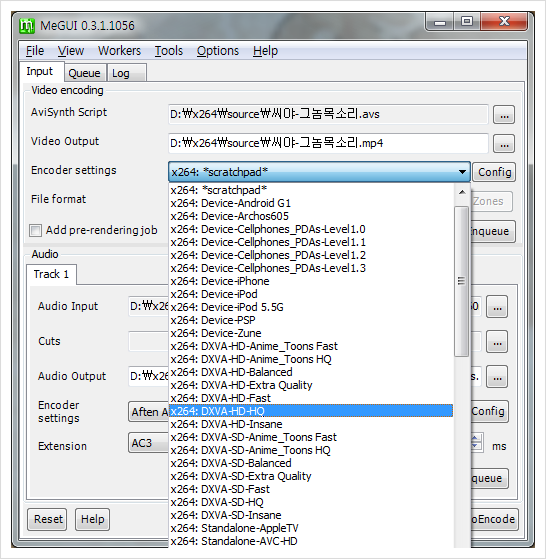Image resolution: width=546 pixels, height=559 pixels.
Task: Select x264: Device-PSP preset
Action: [311, 320]
